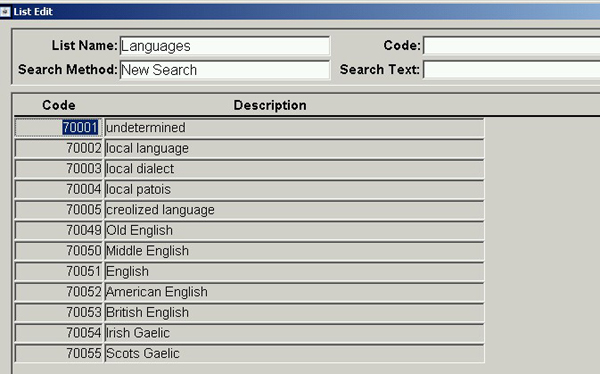Click the List Name field containing Languages
The width and height of the screenshot is (600, 374).
[x=225, y=46]
